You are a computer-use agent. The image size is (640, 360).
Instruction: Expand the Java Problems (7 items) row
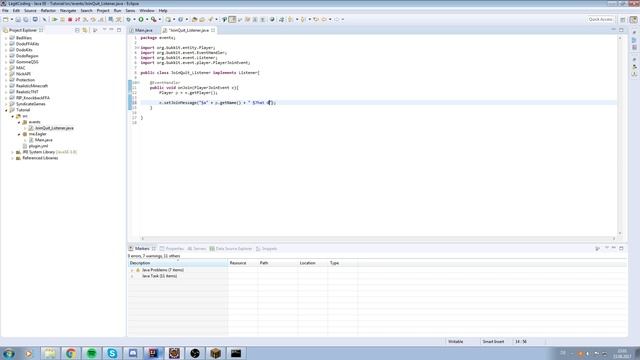point(132,270)
